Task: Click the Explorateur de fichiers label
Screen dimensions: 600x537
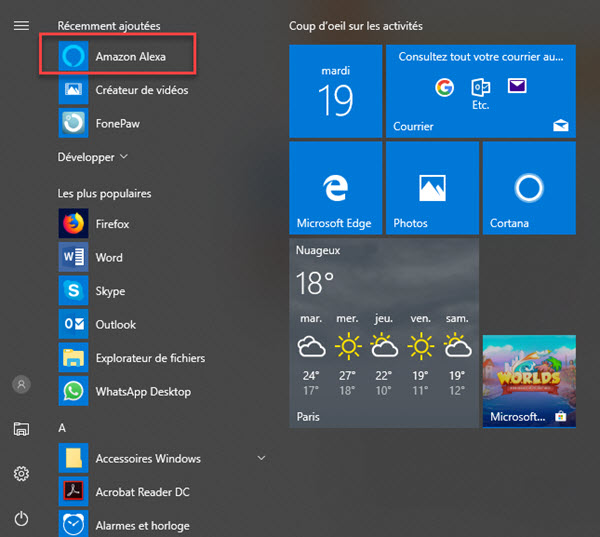Action: [x=150, y=358]
